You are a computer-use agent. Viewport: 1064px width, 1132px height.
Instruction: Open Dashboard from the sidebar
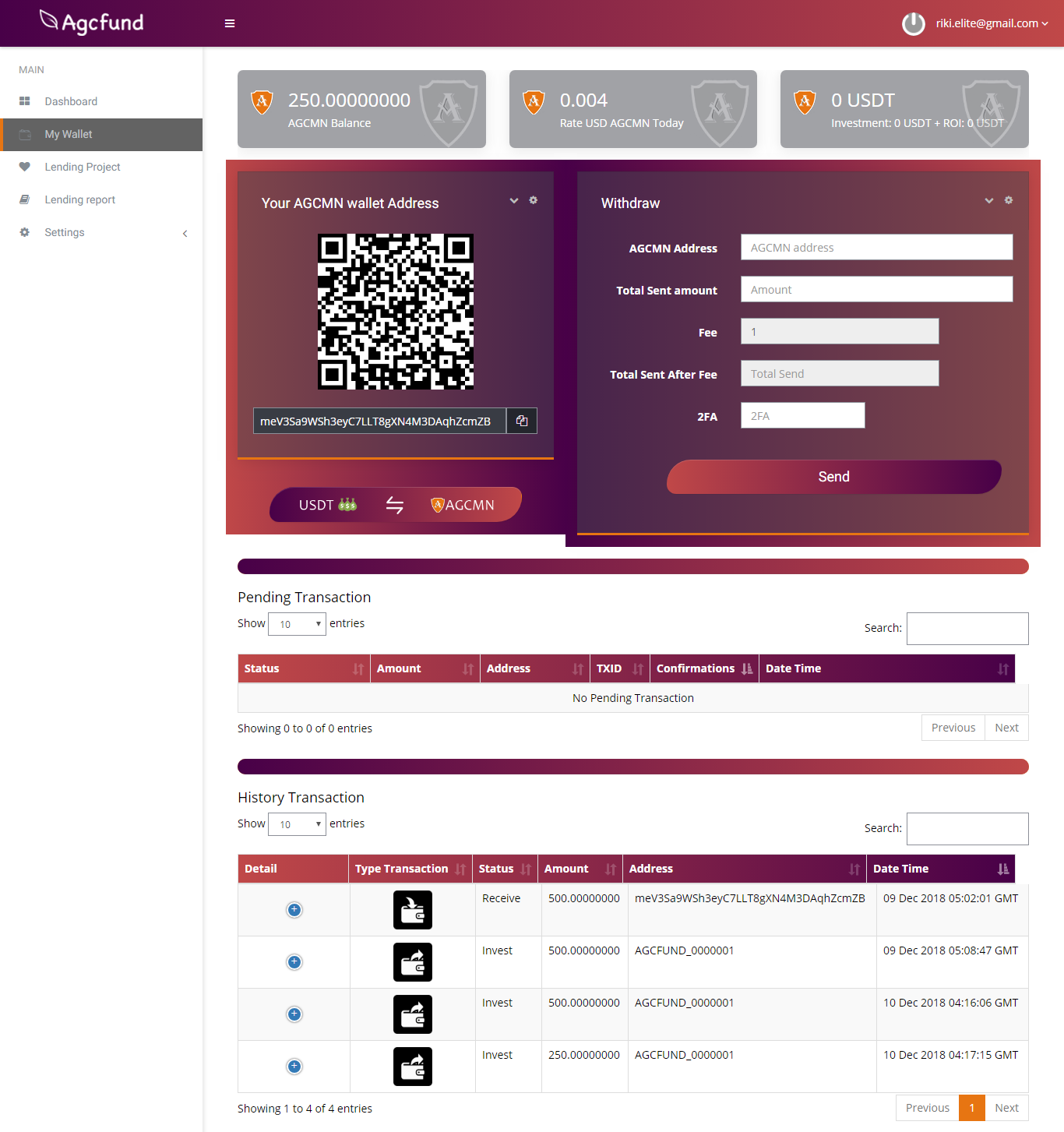click(71, 101)
